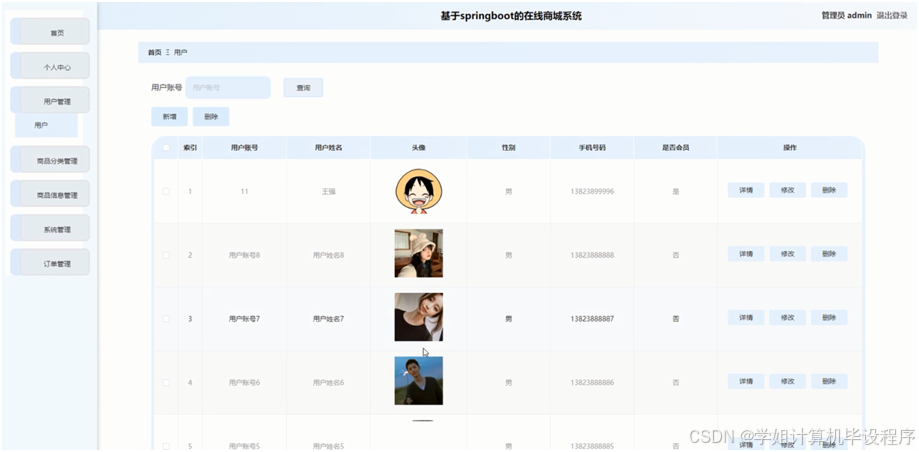This screenshot has height=452, width=919.
Task: Click 详情 for 用户账号7
Action: (x=746, y=318)
